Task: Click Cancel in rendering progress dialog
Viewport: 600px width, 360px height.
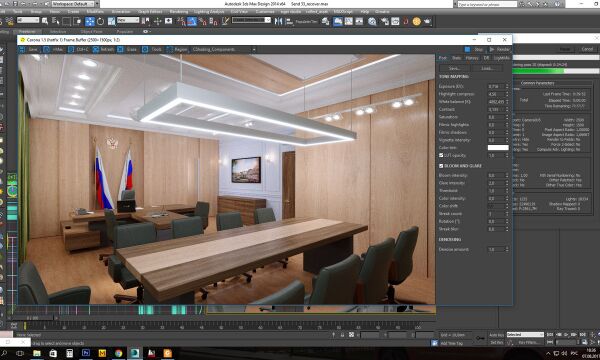Action: [587, 49]
